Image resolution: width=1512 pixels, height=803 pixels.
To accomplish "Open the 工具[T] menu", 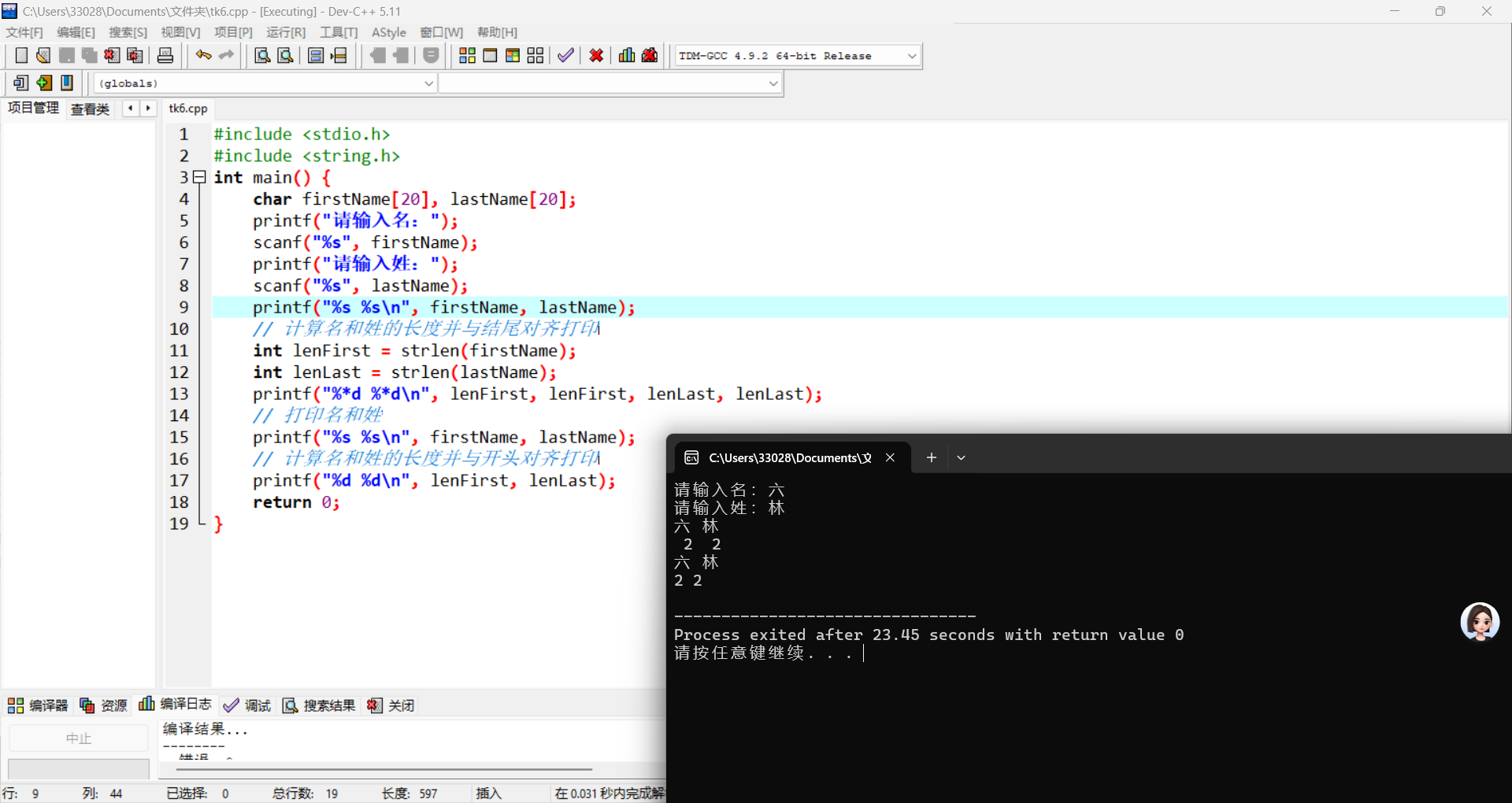I will pos(339,32).
